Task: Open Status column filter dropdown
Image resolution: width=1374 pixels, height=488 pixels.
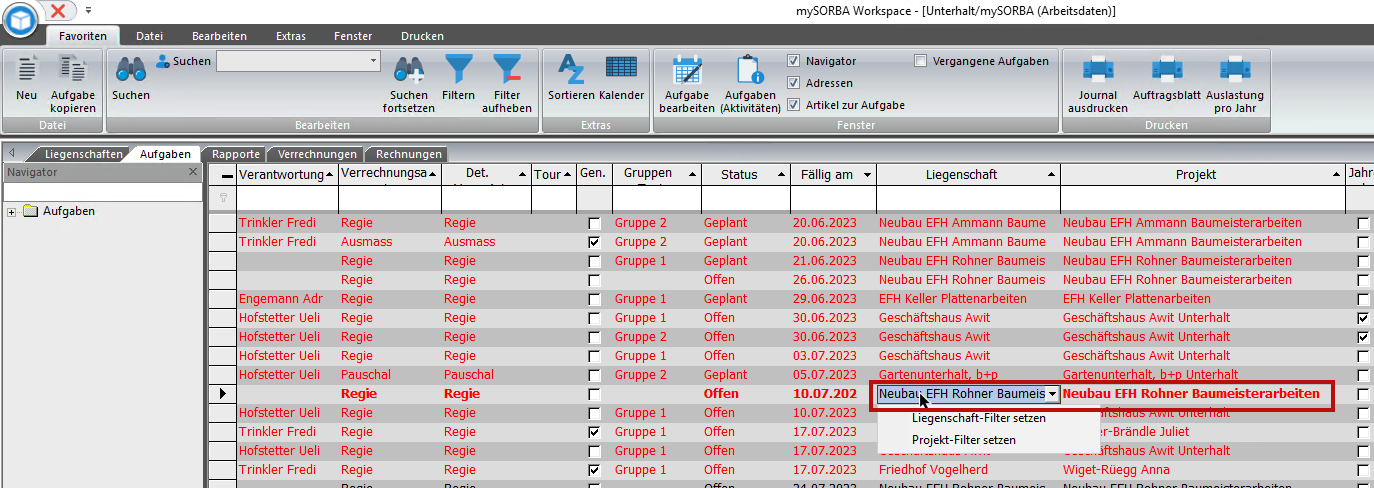Action: coord(780,175)
